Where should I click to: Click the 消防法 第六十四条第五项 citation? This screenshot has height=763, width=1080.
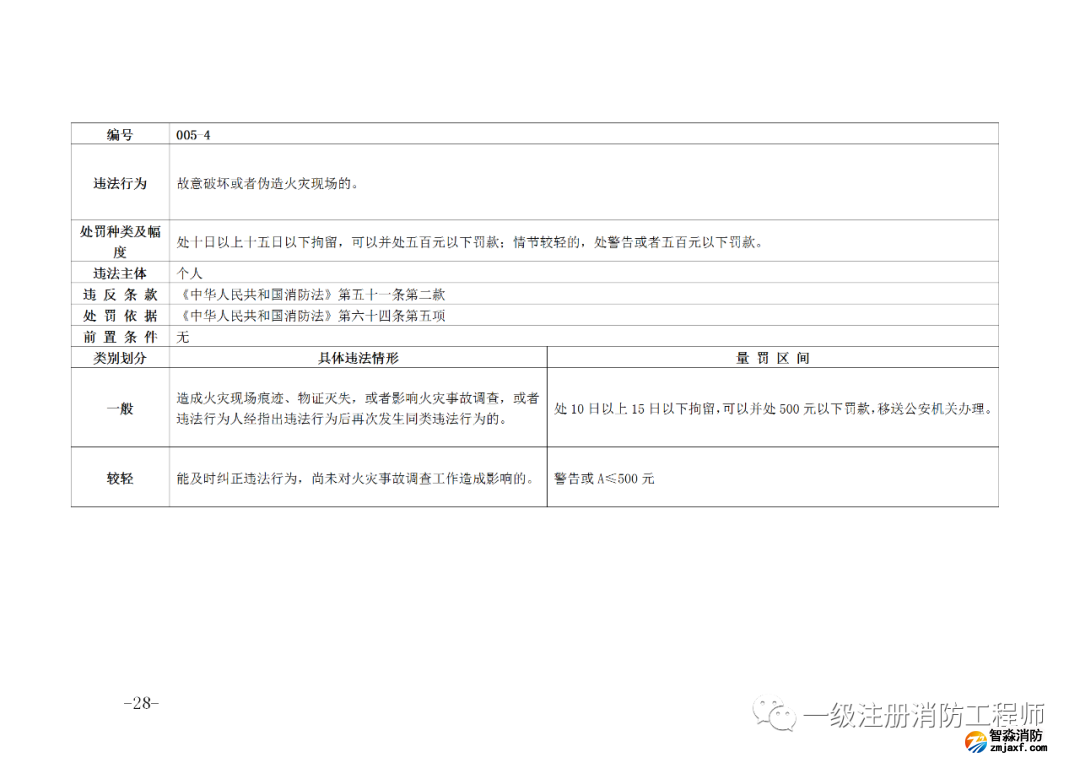[x=310, y=316]
